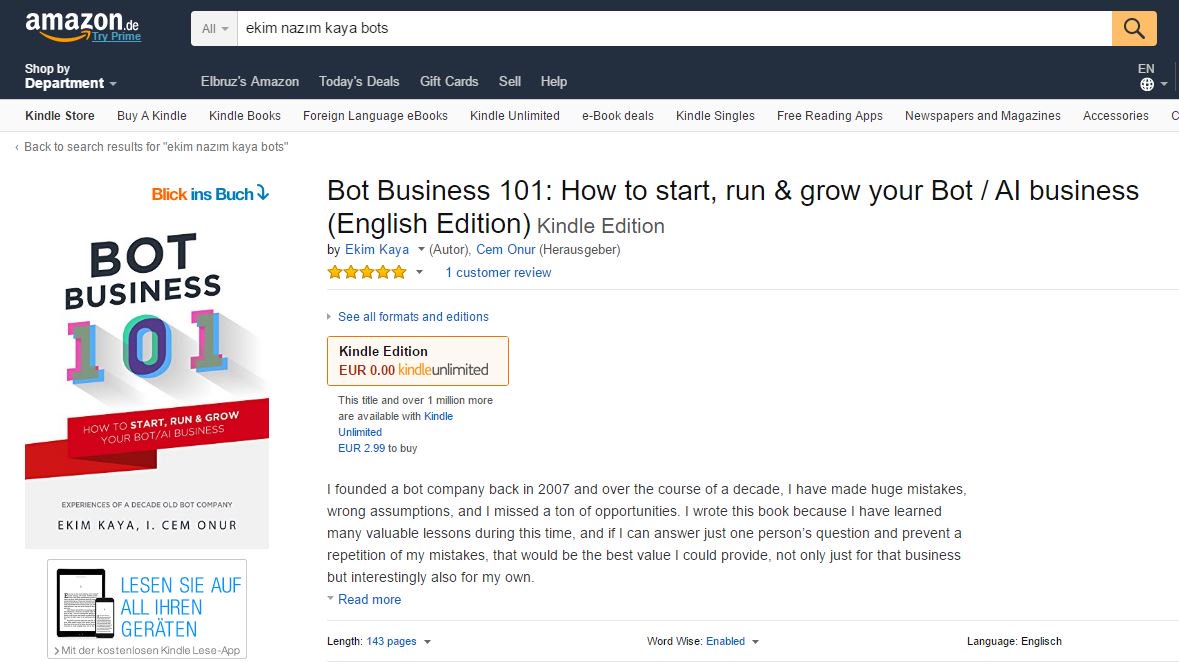Click the Try Prime link
The height and width of the screenshot is (662, 1179).
(x=116, y=36)
